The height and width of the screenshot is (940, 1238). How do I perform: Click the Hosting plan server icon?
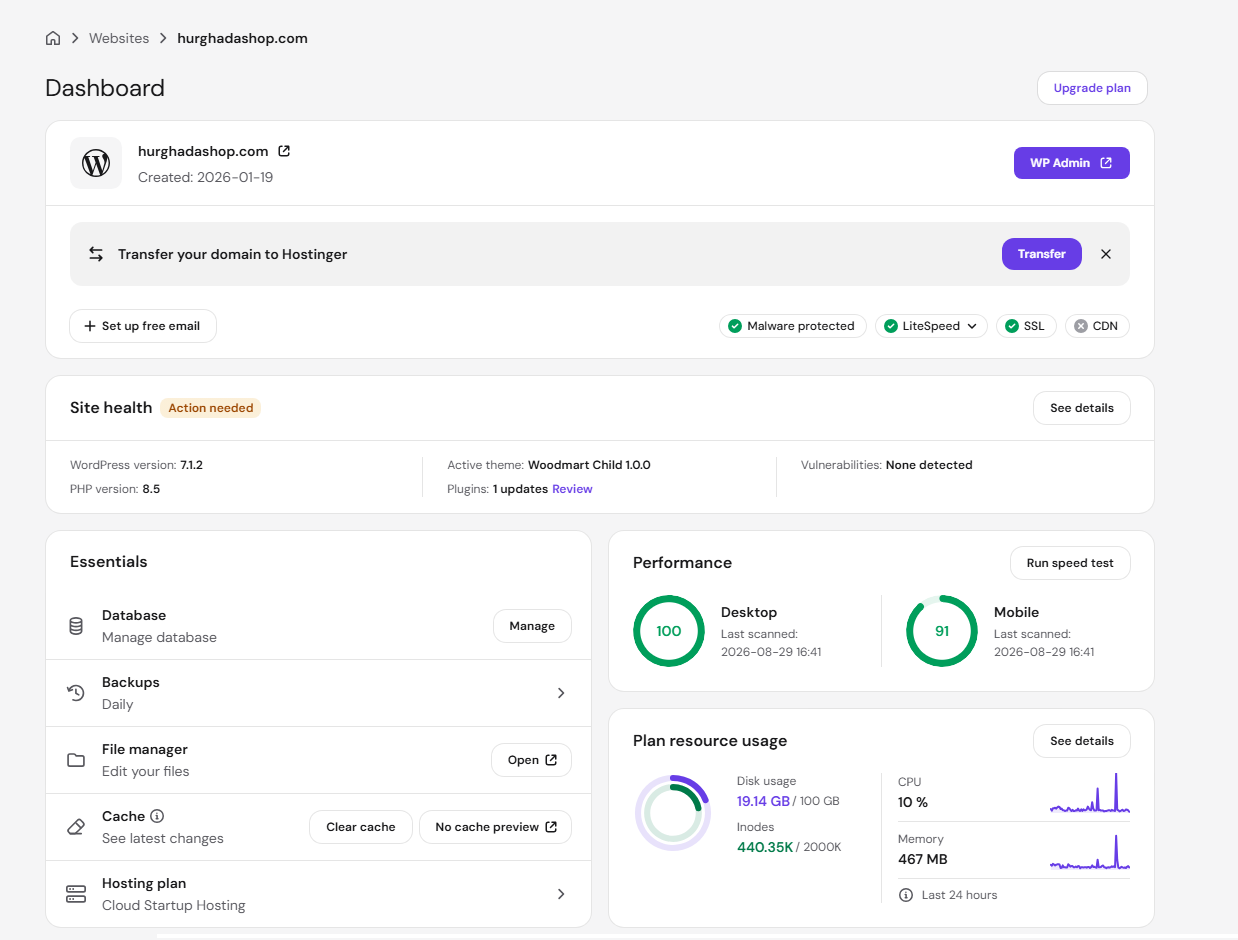pyautogui.click(x=76, y=894)
